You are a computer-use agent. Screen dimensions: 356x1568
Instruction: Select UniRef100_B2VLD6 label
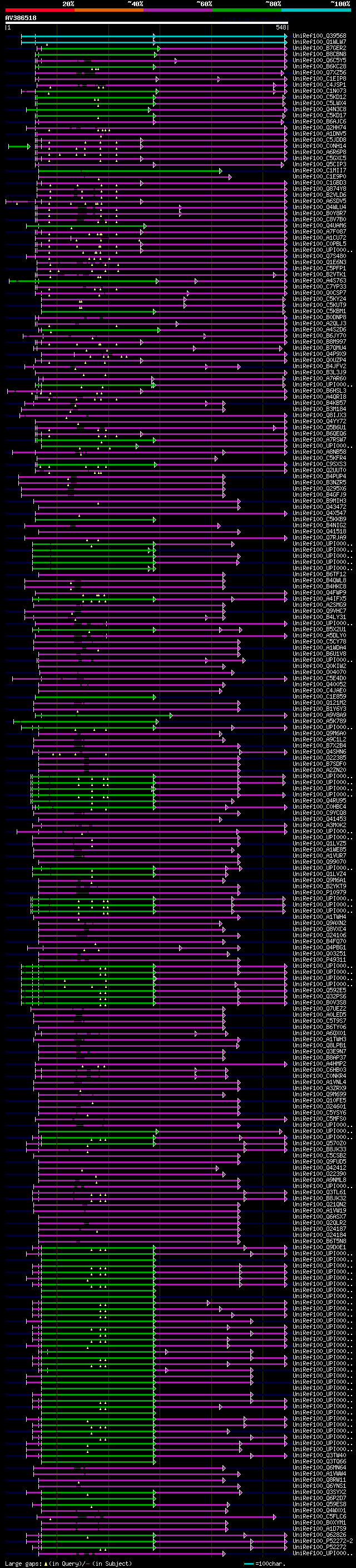pos(319,195)
